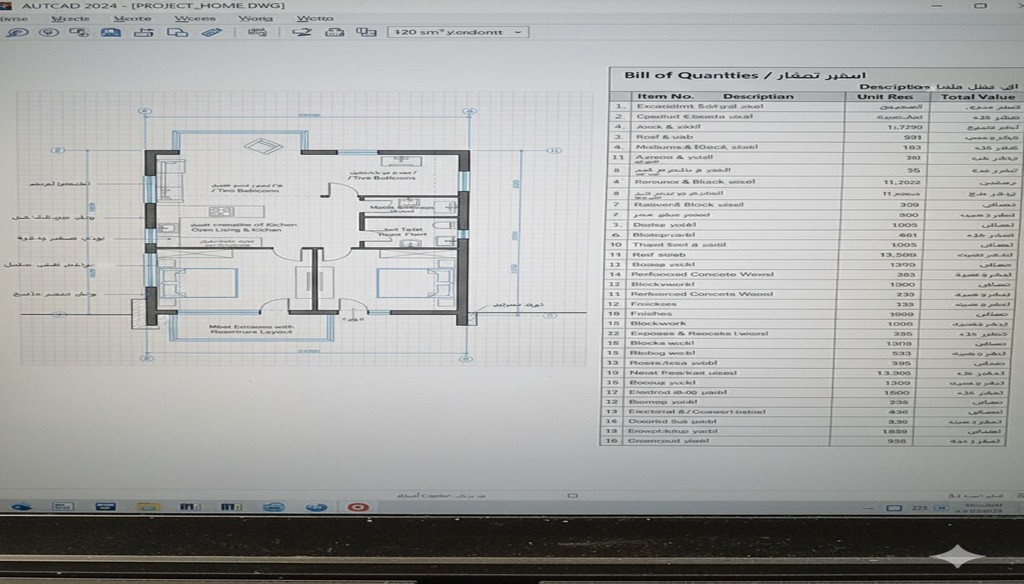
Task: Click the "Total Value" column header
Action: pyautogui.click(x=977, y=97)
